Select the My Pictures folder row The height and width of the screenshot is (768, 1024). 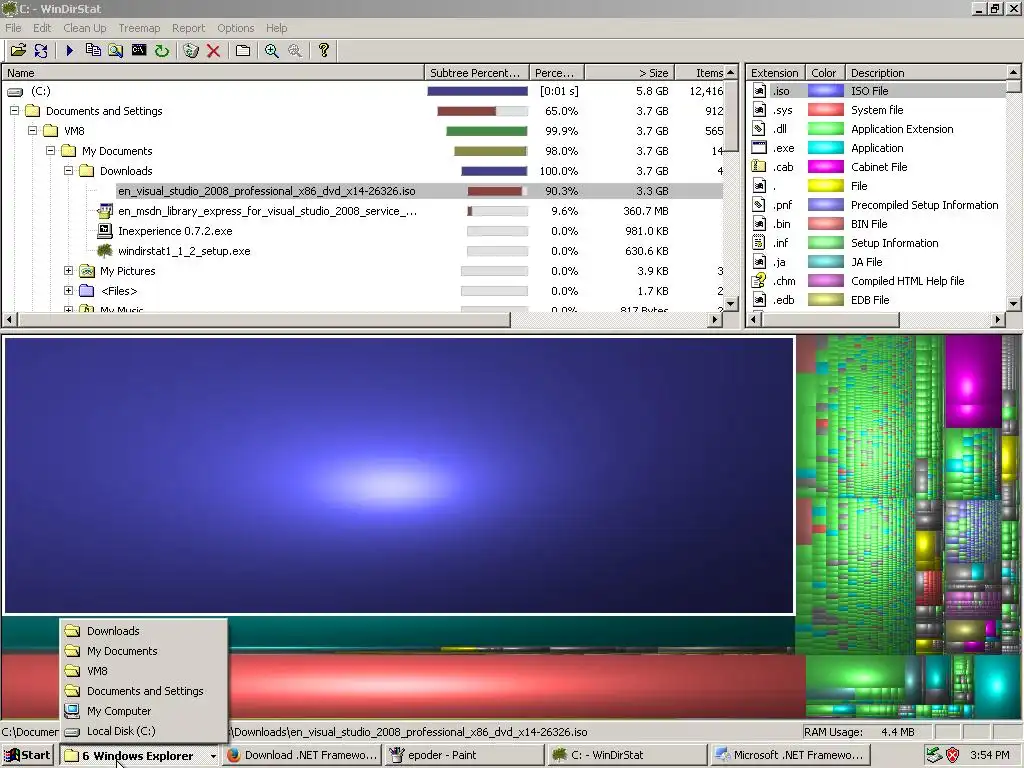(362, 270)
